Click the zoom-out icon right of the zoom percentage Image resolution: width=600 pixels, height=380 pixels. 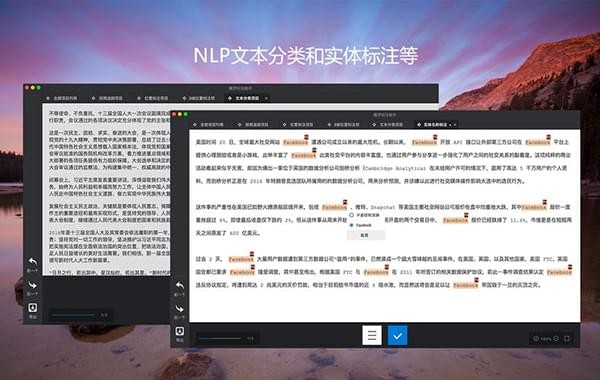(556, 339)
